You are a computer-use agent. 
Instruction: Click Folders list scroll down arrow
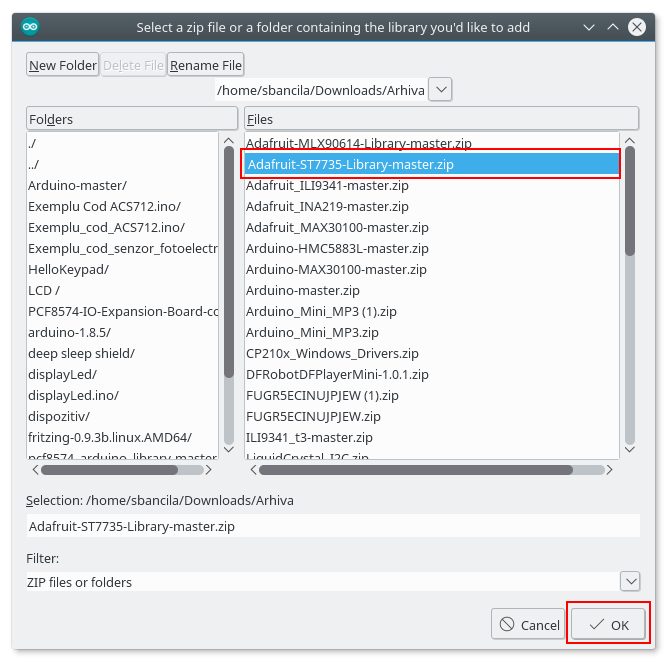tap(229, 449)
